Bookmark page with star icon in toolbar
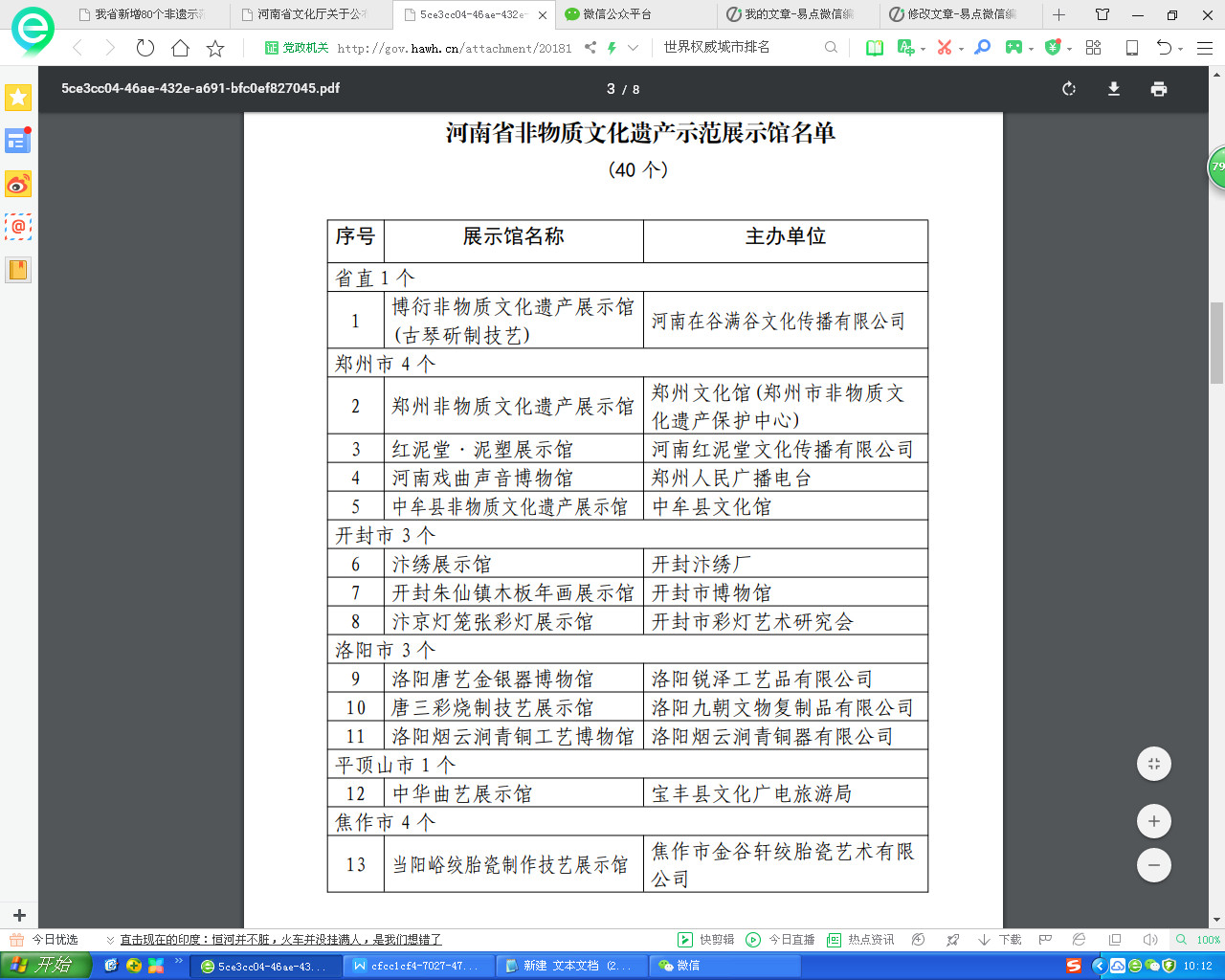 click(x=215, y=48)
